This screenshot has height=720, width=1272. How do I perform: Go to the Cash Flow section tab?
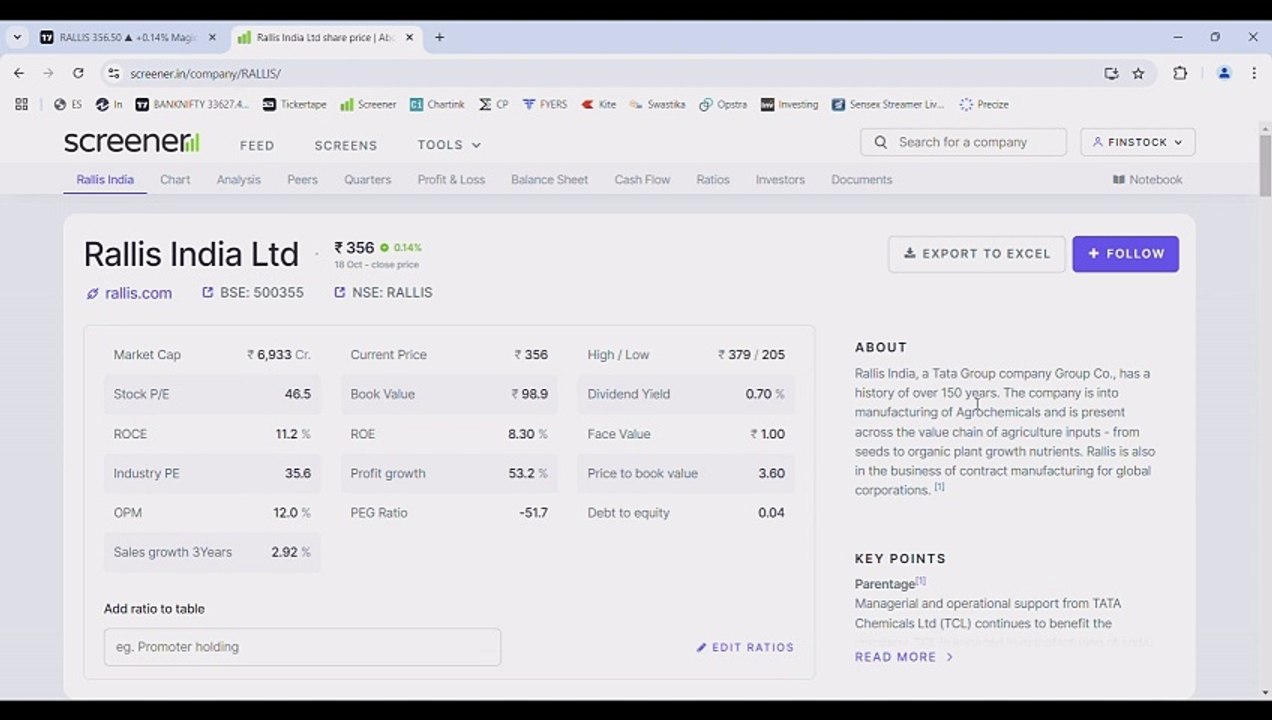pos(642,179)
